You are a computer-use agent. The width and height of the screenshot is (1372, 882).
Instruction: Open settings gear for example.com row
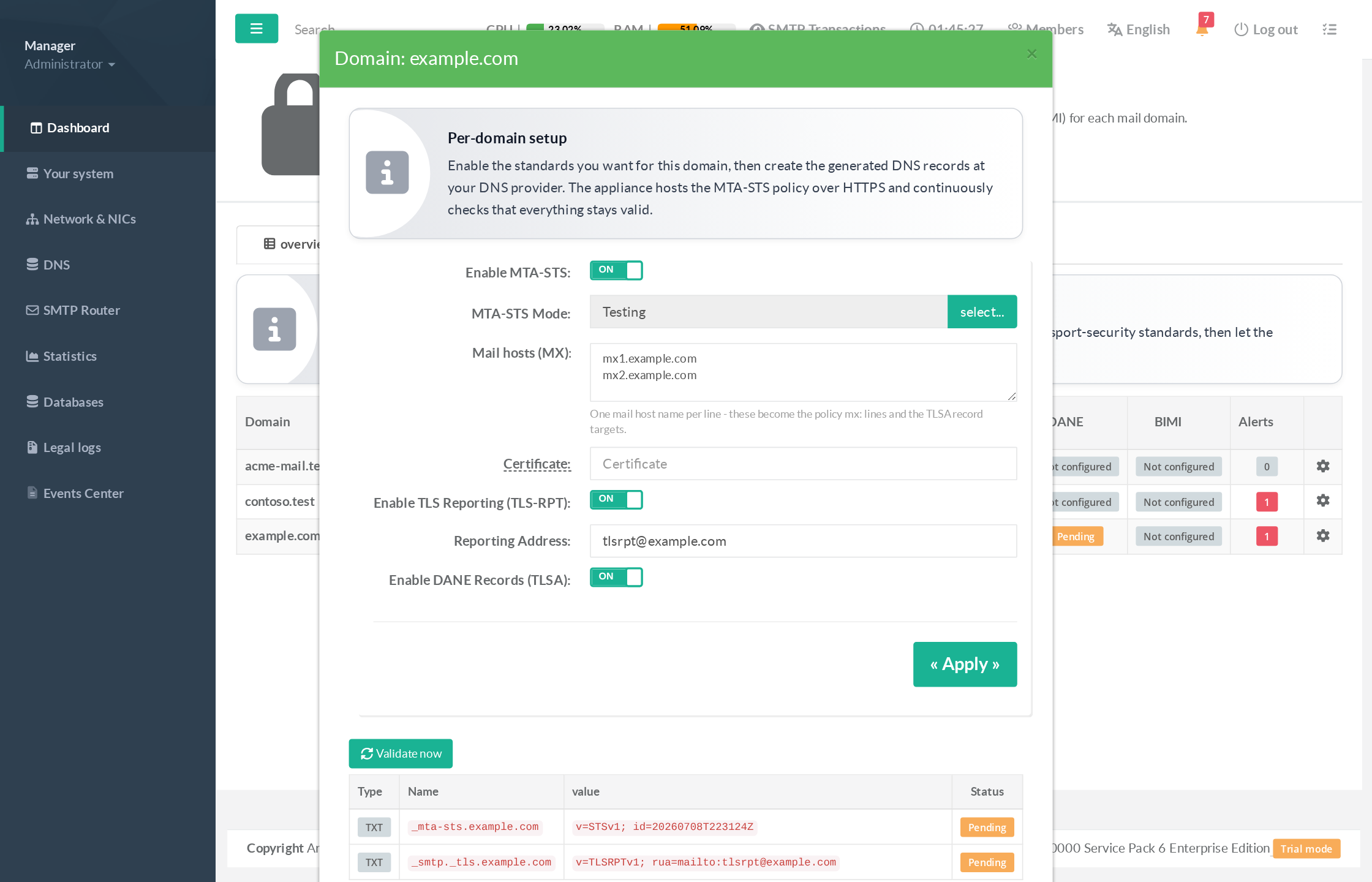[x=1323, y=536]
